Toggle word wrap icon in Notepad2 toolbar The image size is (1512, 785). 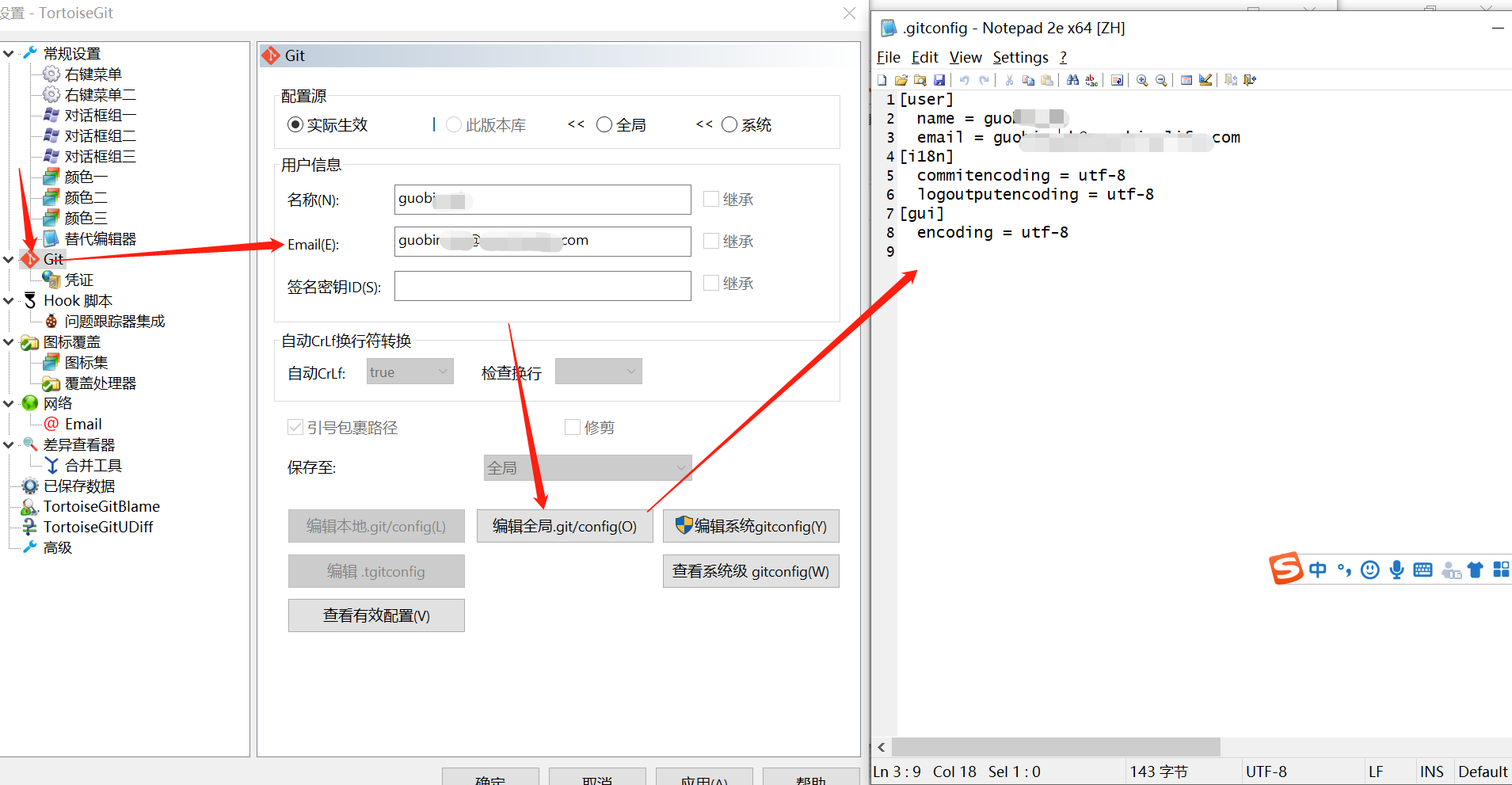[x=1117, y=80]
